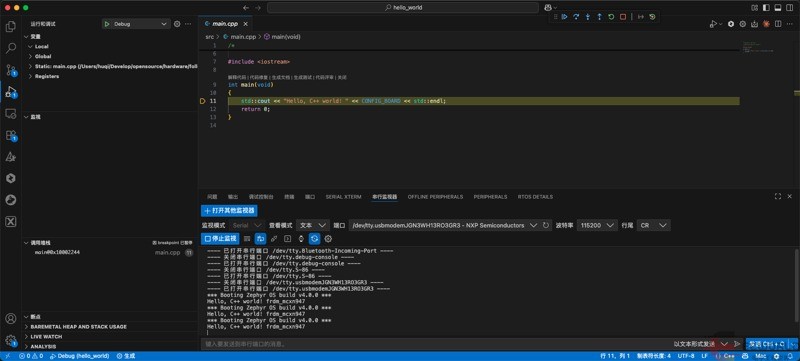Expand the Registers node

(x=46, y=76)
